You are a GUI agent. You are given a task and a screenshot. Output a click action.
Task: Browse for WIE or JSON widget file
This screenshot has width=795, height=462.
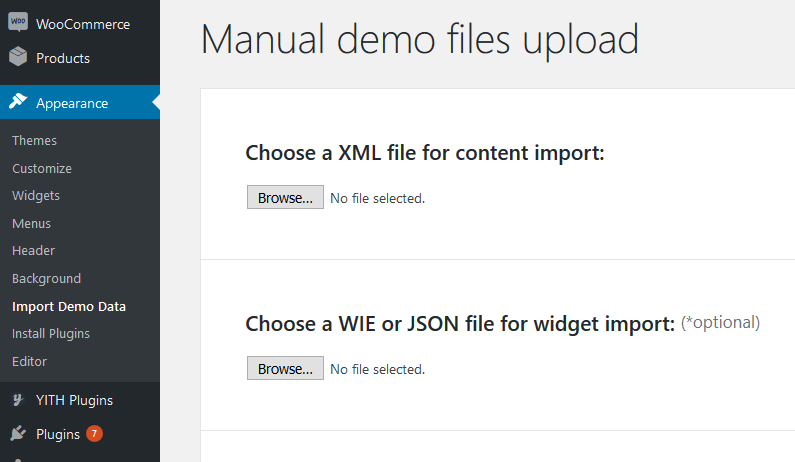coord(285,368)
